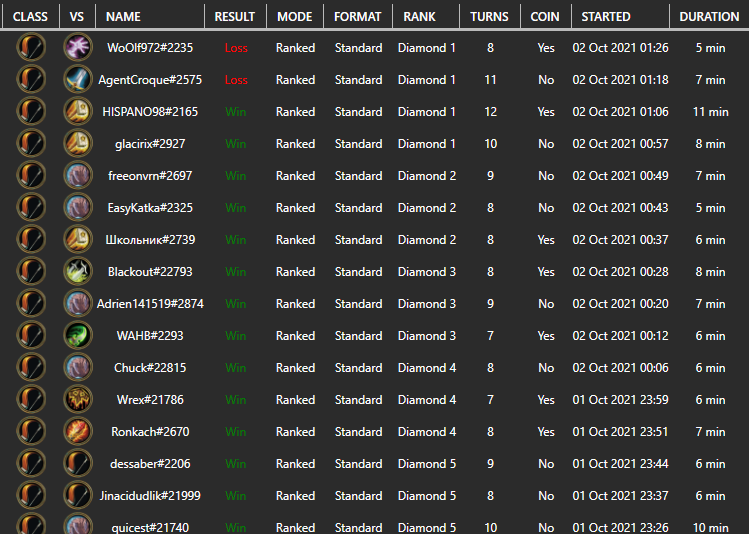The width and height of the screenshot is (749, 534).
Task: Select the name HISPANO98#2165
Action: coord(150,112)
